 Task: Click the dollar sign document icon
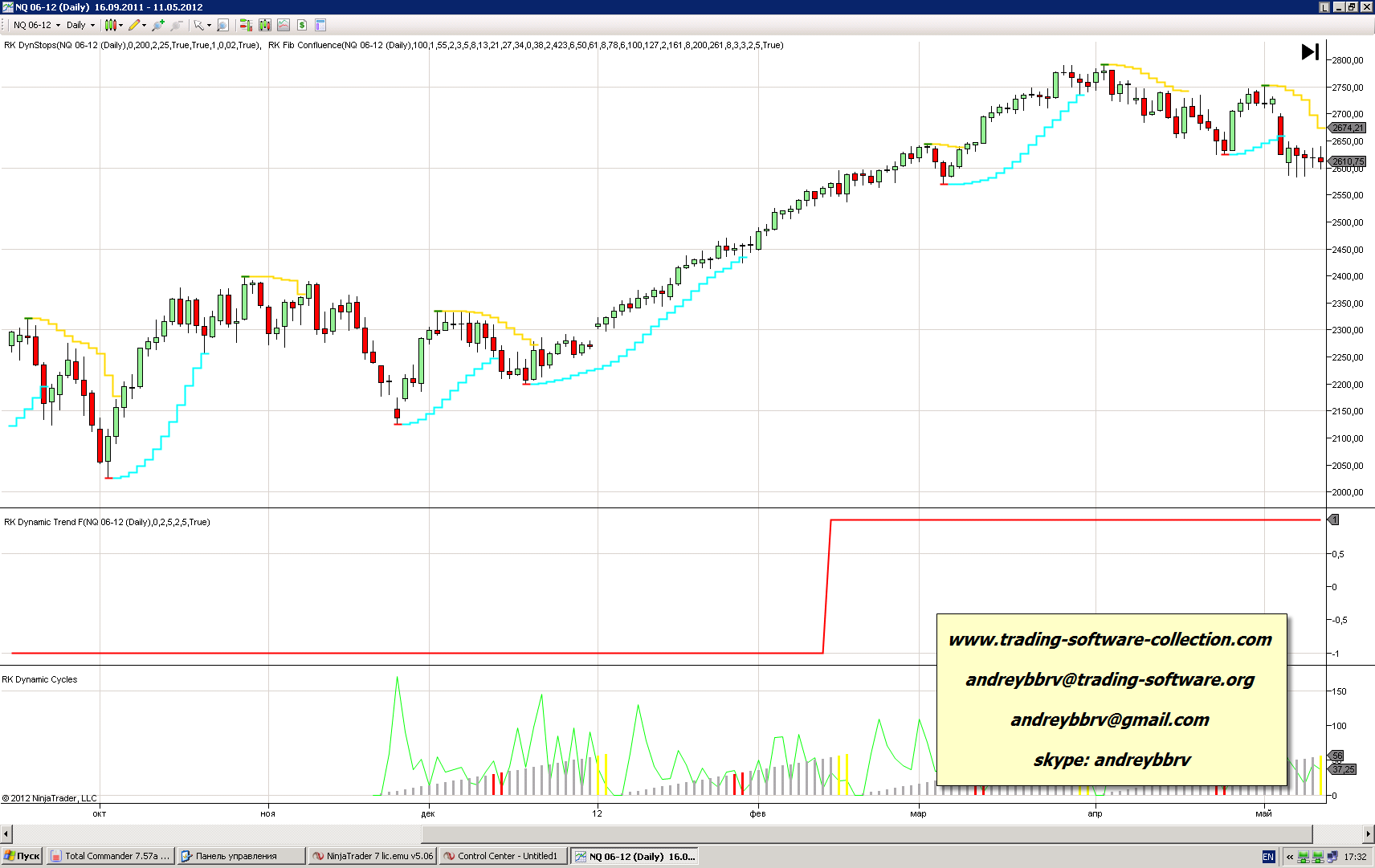pyautogui.click(x=302, y=25)
